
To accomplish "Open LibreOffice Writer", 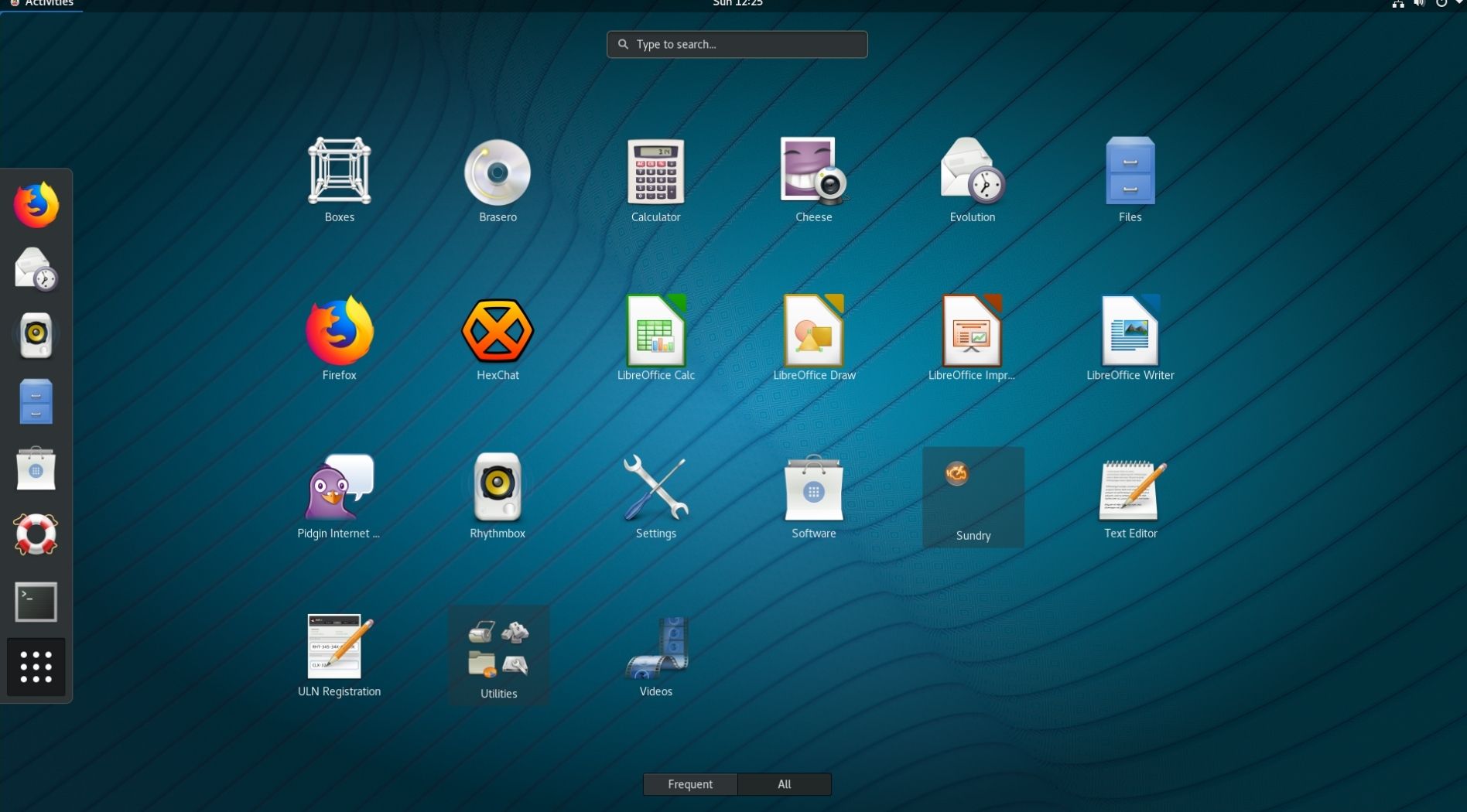I will point(1130,339).
